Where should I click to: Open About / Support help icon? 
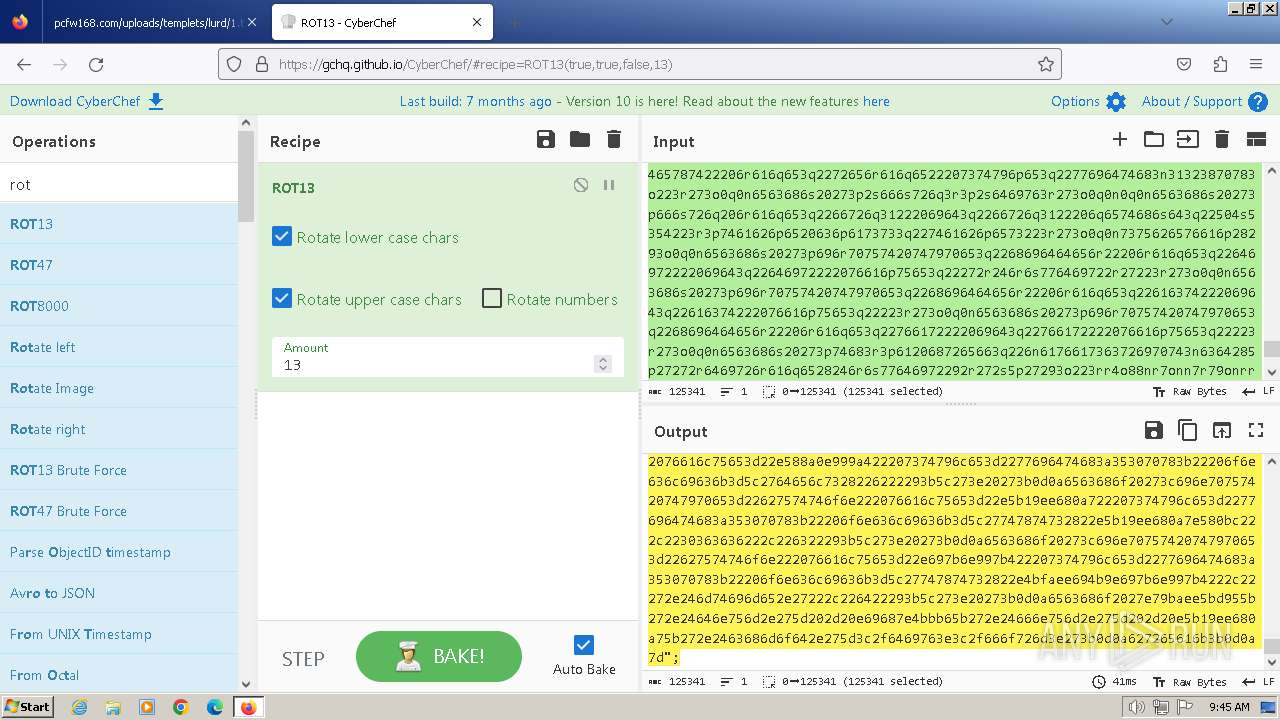coord(1258,102)
